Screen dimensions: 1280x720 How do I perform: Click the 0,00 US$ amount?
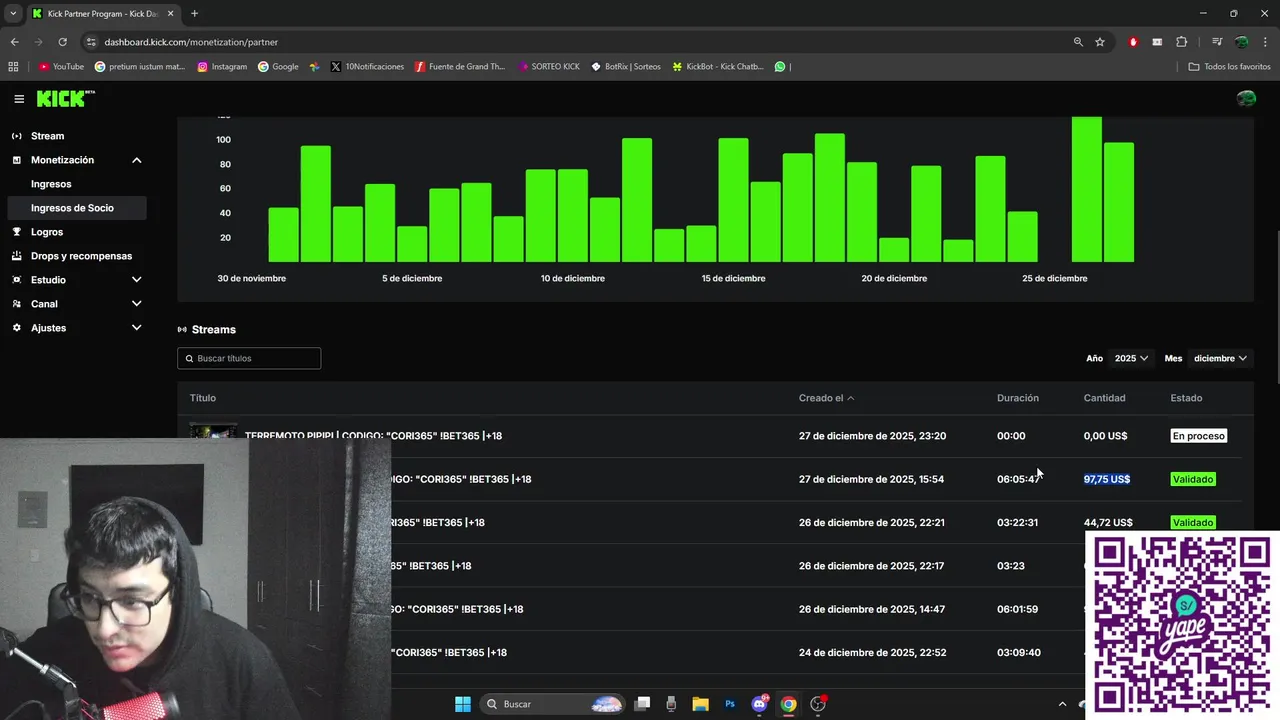1105,436
